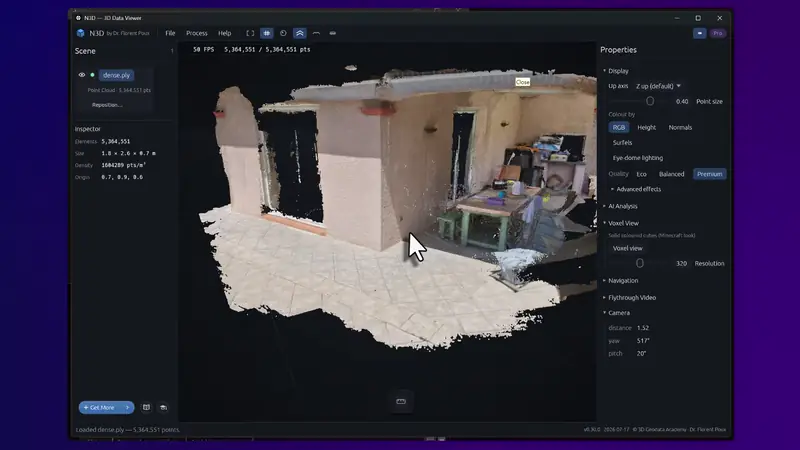This screenshot has width=800, height=450.
Task: Expand the Flythrough Video section
Action: [x=629, y=297]
